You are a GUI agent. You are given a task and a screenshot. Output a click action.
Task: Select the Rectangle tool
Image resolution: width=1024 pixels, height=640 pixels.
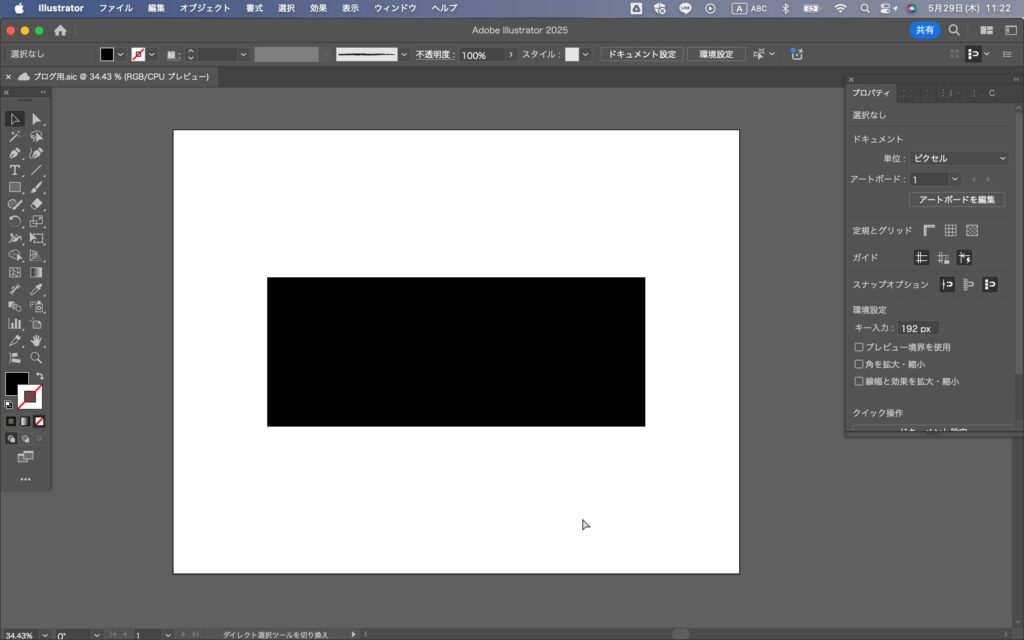click(x=14, y=187)
